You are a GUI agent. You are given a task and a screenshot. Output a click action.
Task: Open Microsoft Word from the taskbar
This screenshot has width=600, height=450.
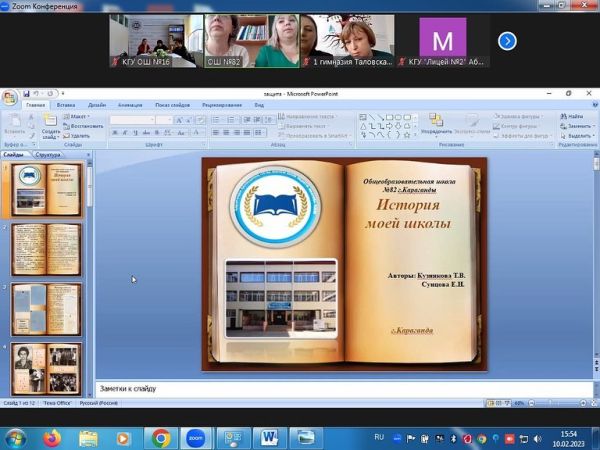pyautogui.click(x=269, y=438)
